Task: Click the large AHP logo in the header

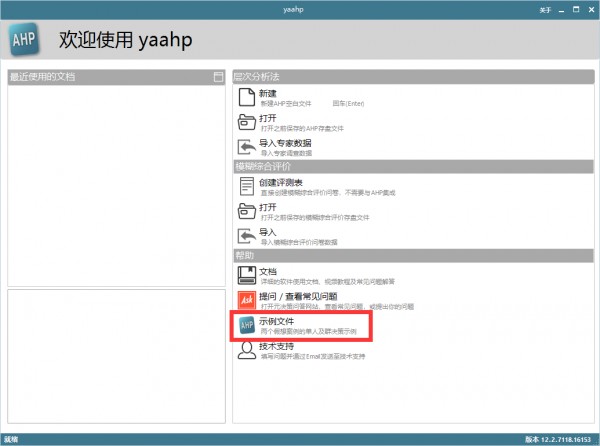Action: point(24,39)
